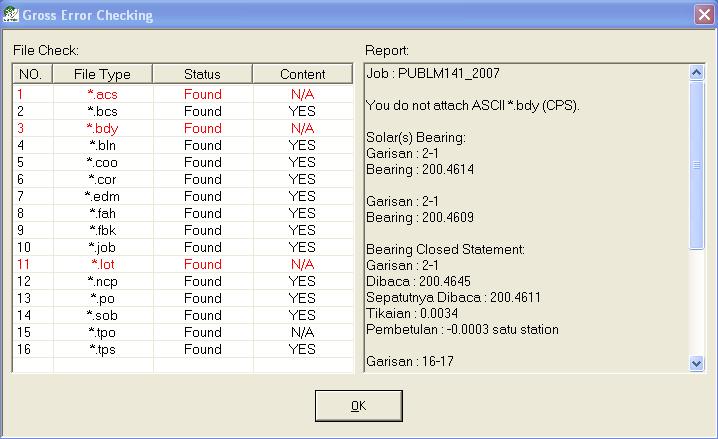Select the *.coo file type cell

point(103,162)
